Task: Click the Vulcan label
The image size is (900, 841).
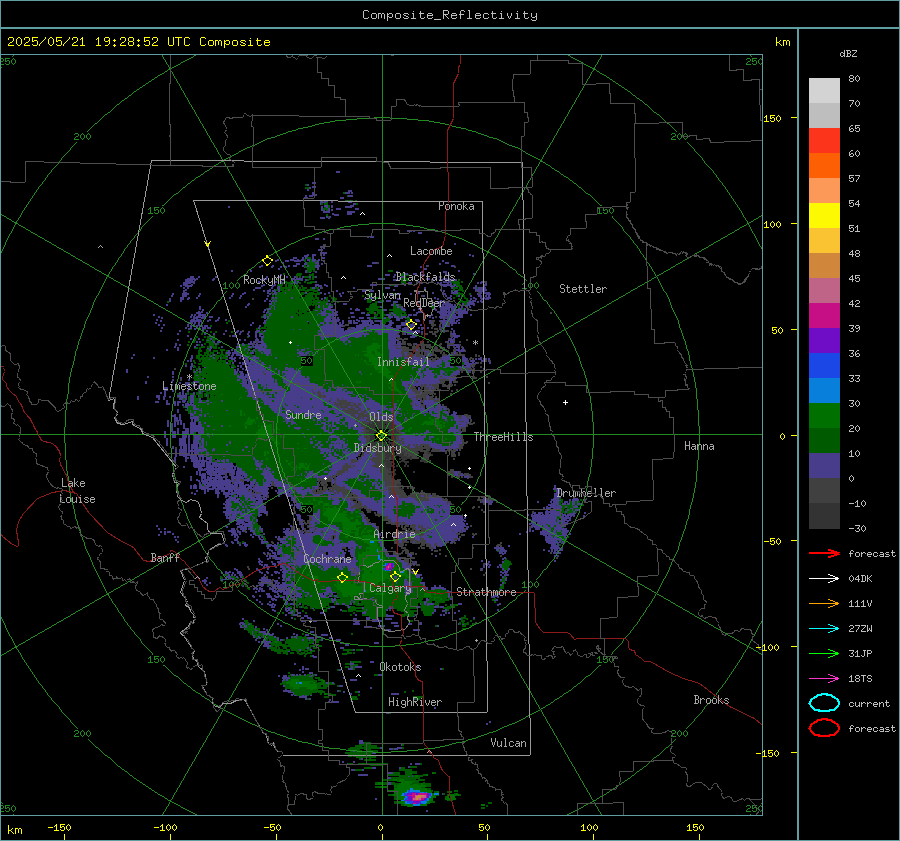Action: (508, 743)
